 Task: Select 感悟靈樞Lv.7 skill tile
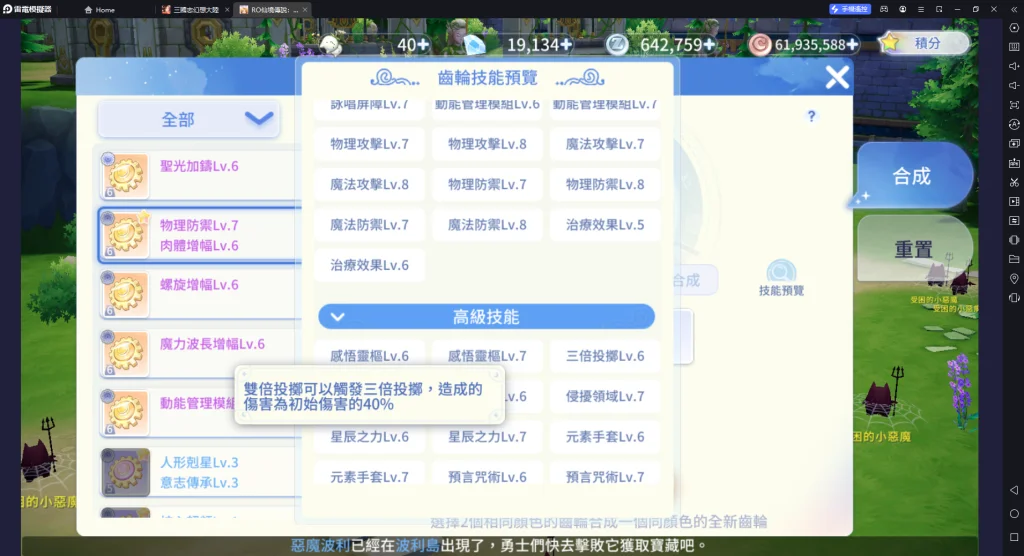(x=487, y=356)
